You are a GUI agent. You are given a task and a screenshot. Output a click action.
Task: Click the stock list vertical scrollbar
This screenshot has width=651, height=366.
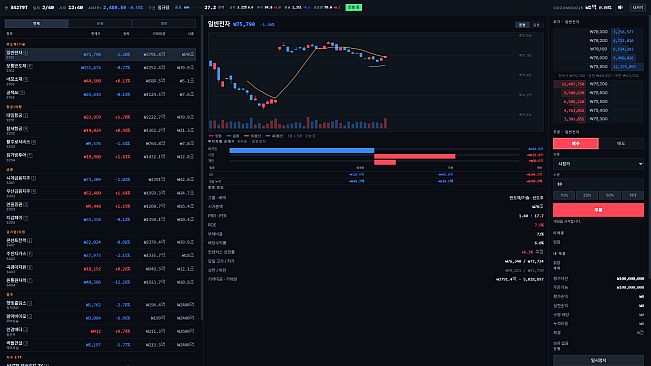(202, 168)
